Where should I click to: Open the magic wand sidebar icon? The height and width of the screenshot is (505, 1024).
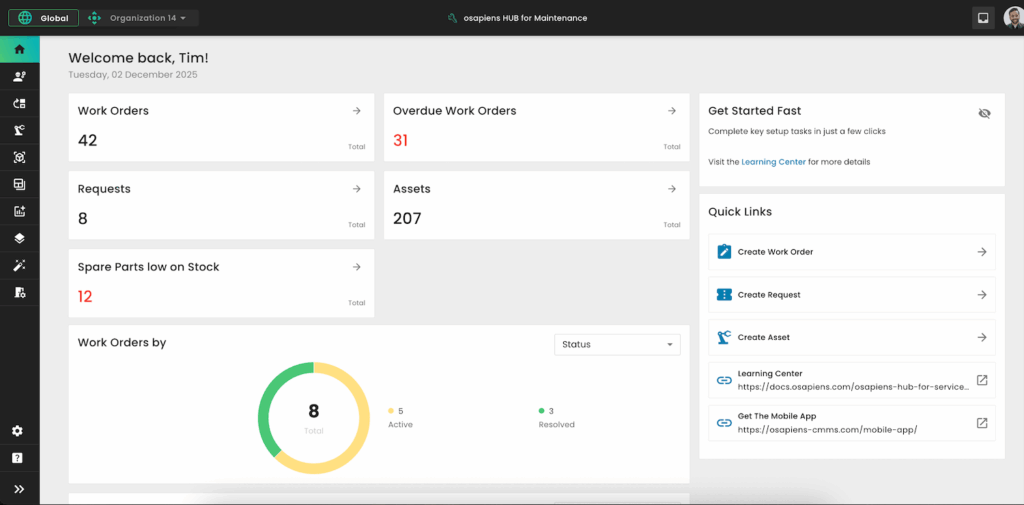tap(19, 266)
